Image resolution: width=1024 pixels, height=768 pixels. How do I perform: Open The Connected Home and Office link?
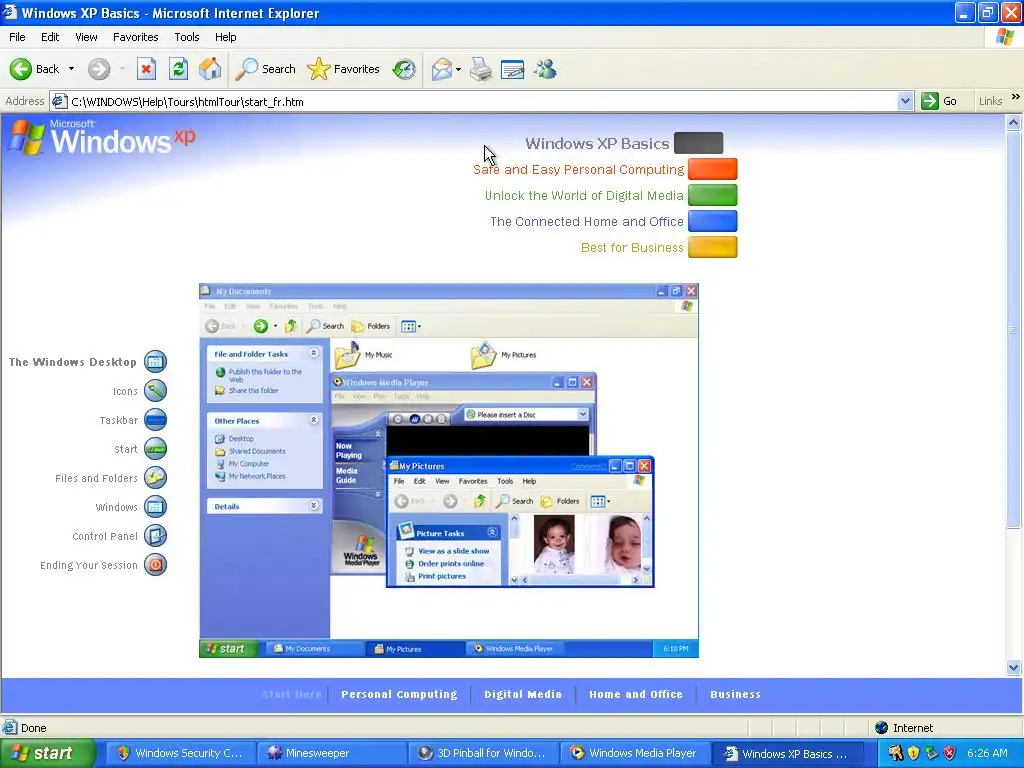tap(586, 222)
